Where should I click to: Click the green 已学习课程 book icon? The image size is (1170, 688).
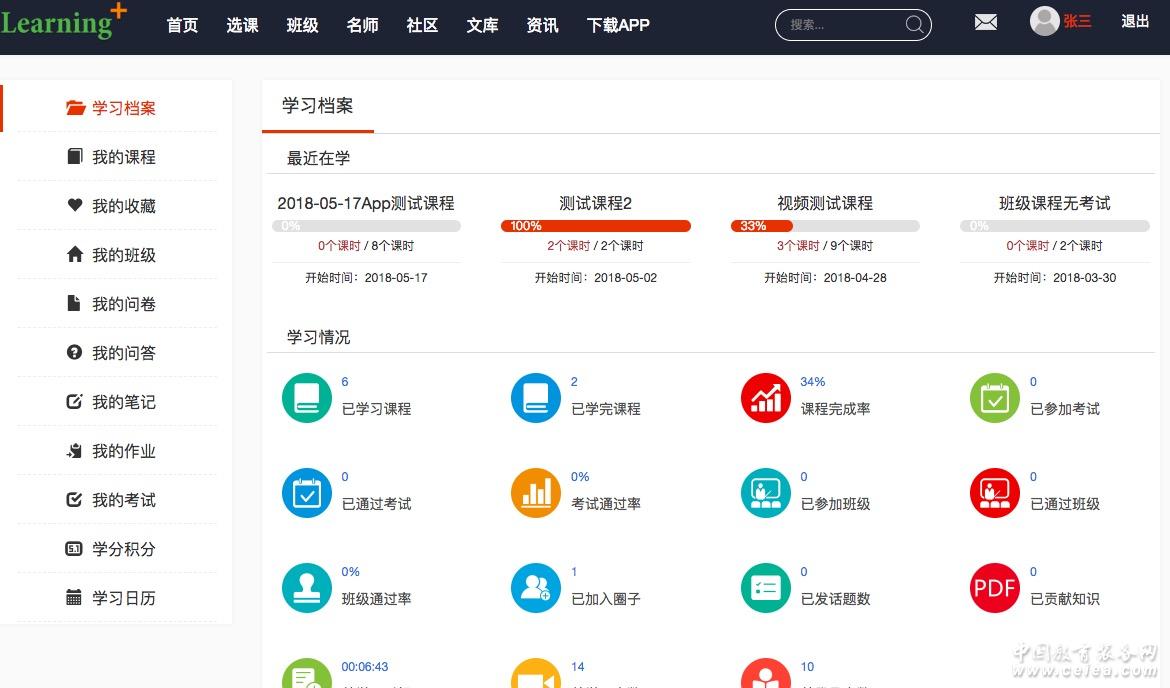(307, 398)
